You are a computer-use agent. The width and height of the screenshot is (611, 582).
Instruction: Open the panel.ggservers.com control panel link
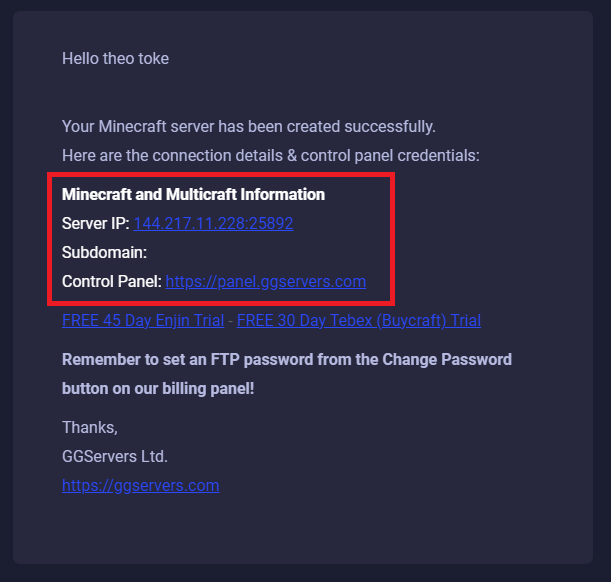pyautogui.click(x=265, y=282)
